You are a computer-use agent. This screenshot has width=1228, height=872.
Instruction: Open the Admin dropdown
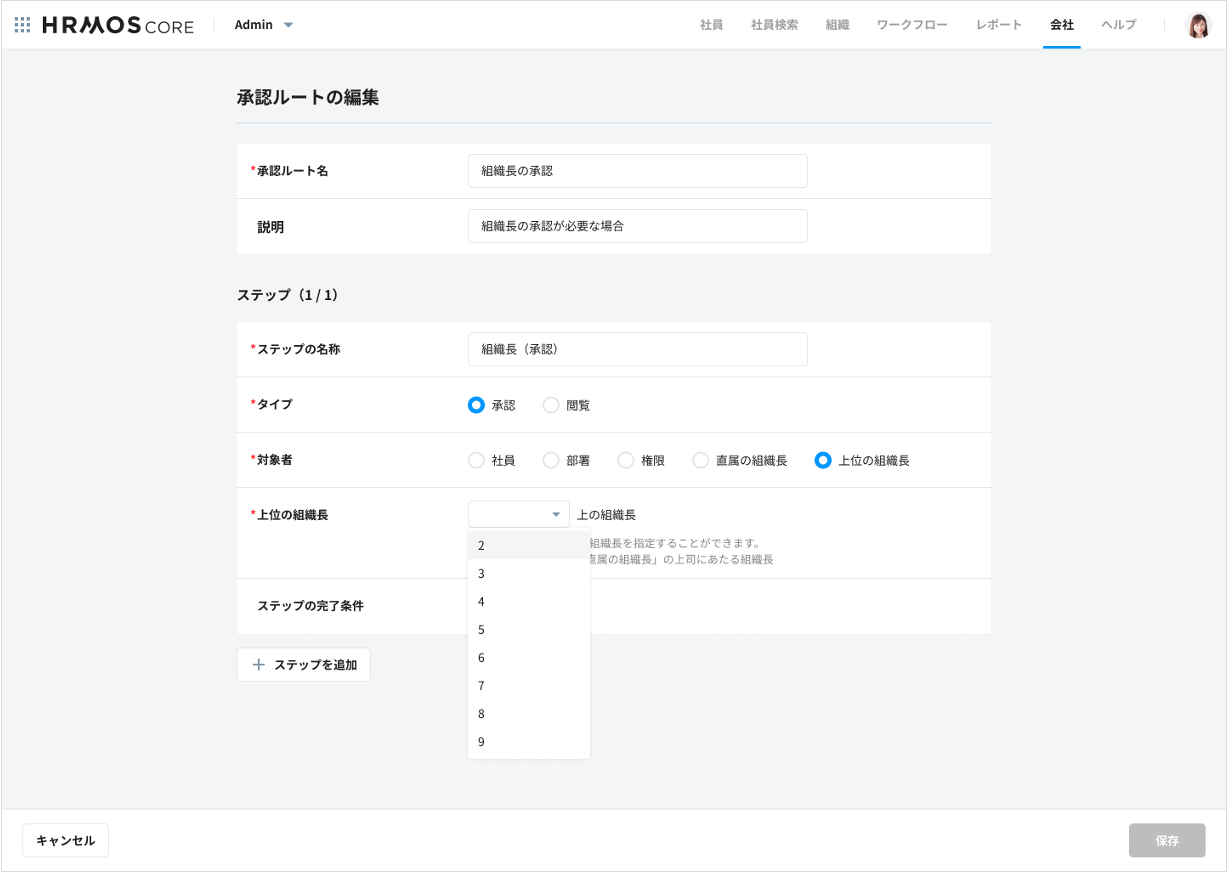pos(262,24)
